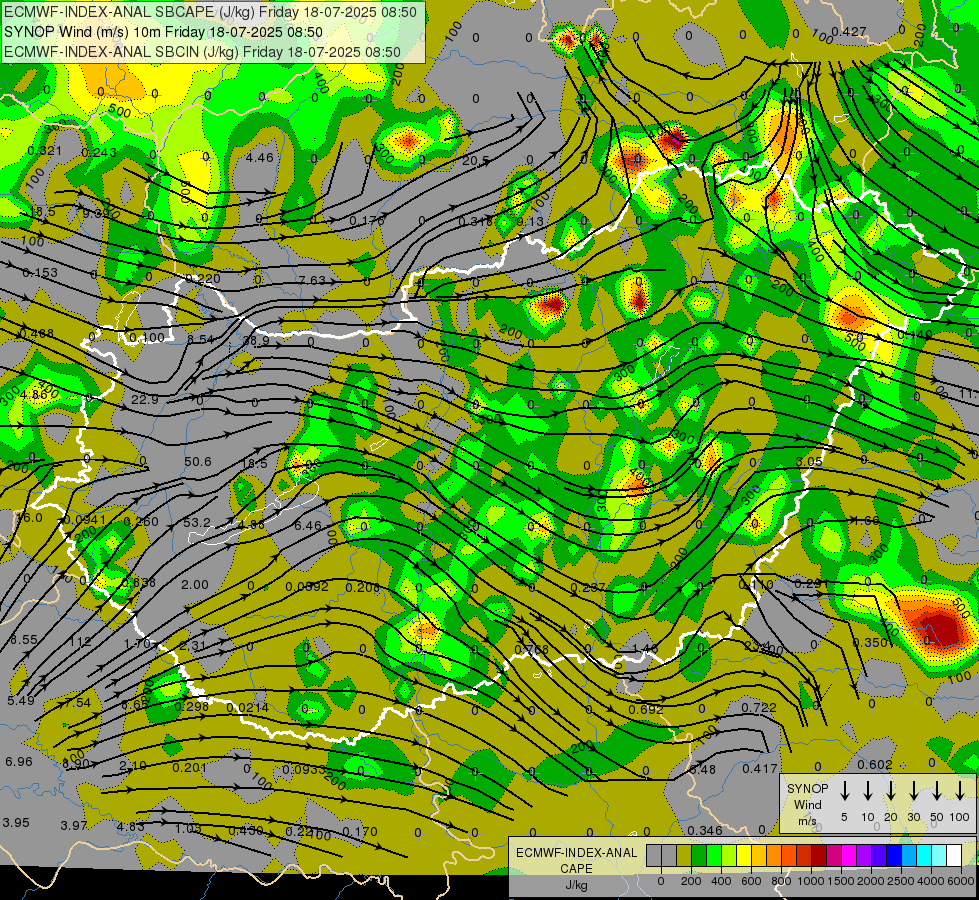Click the SYNOP Wind 10m title line

(x=164, y=32)
